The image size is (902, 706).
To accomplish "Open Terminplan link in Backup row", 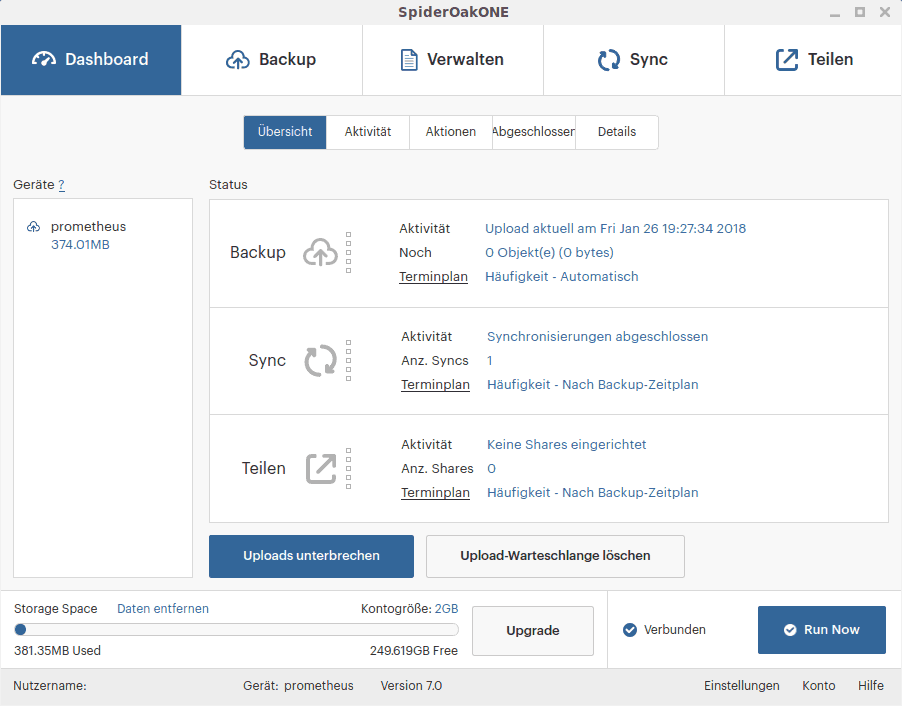I will click(x=433, y=277).
